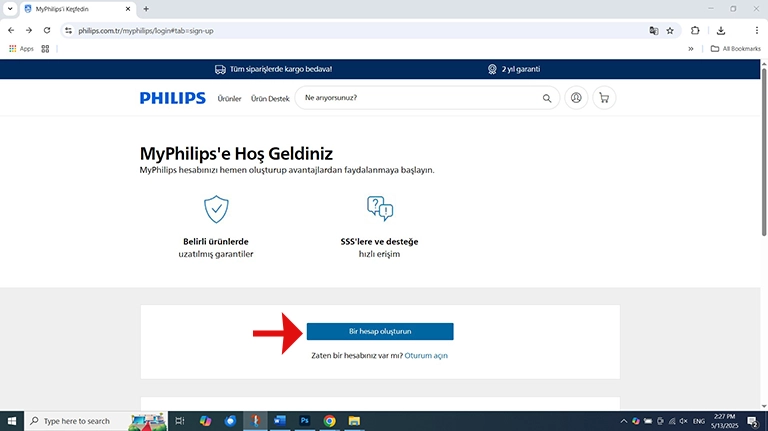Click the Windows taskbar search box
The height and width of the screenshot is (431, 768).
click(96, 421)
